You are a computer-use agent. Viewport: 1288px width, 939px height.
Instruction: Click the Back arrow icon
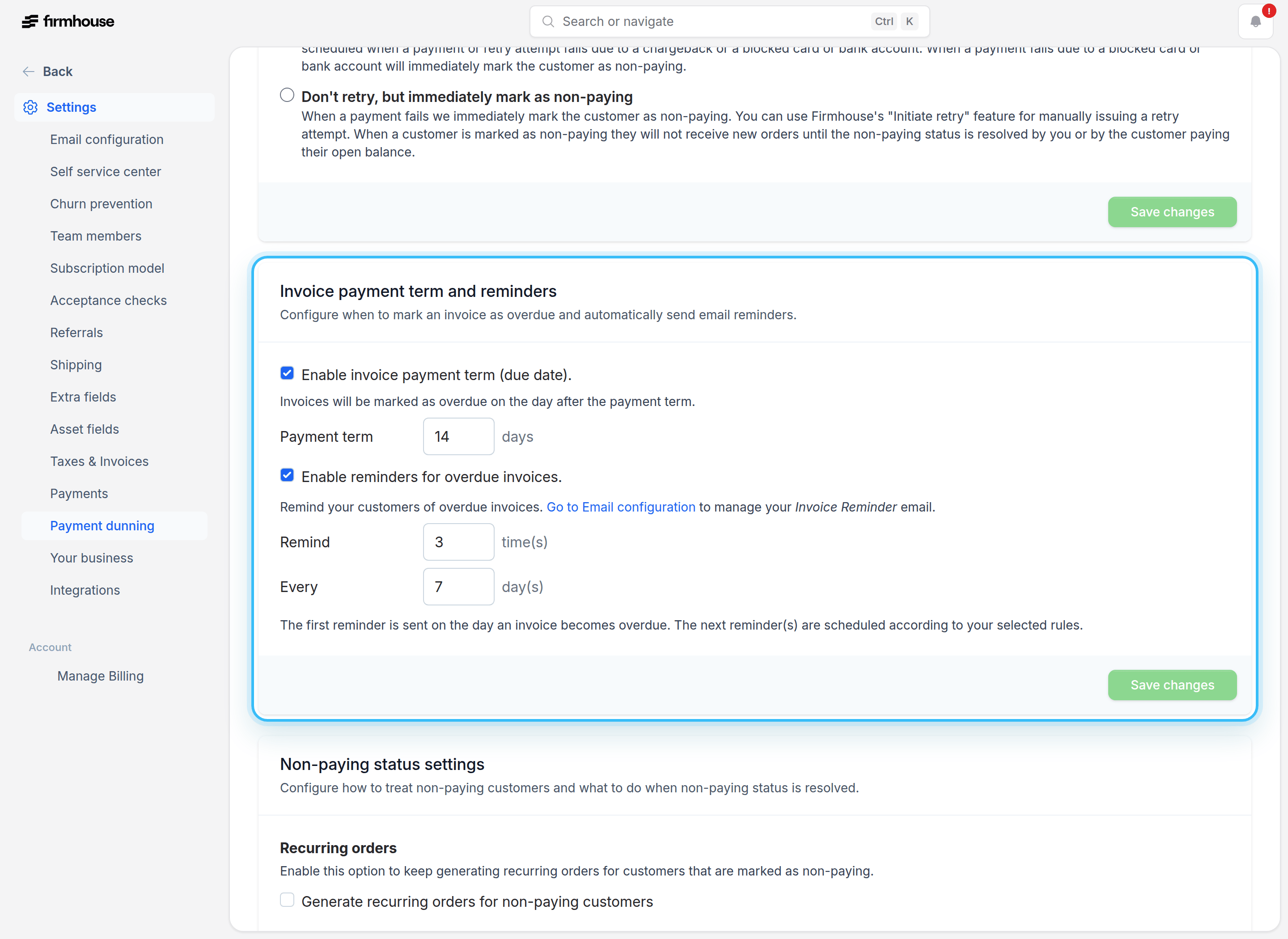[29, 72]
